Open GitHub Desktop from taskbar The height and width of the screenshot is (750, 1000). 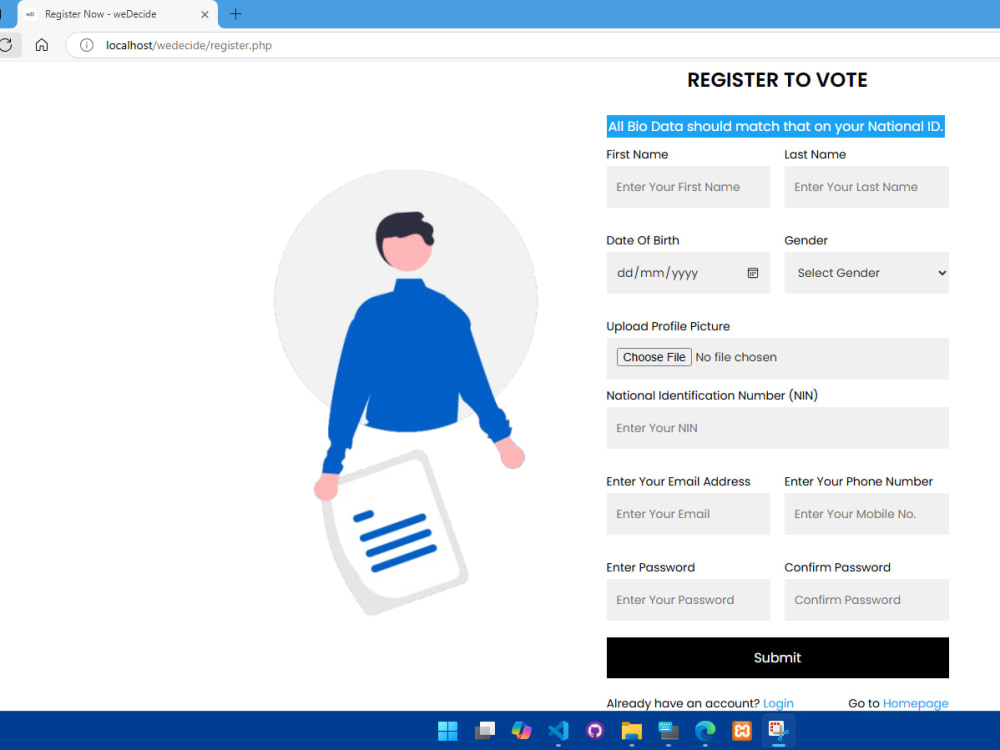click(594, 731)
